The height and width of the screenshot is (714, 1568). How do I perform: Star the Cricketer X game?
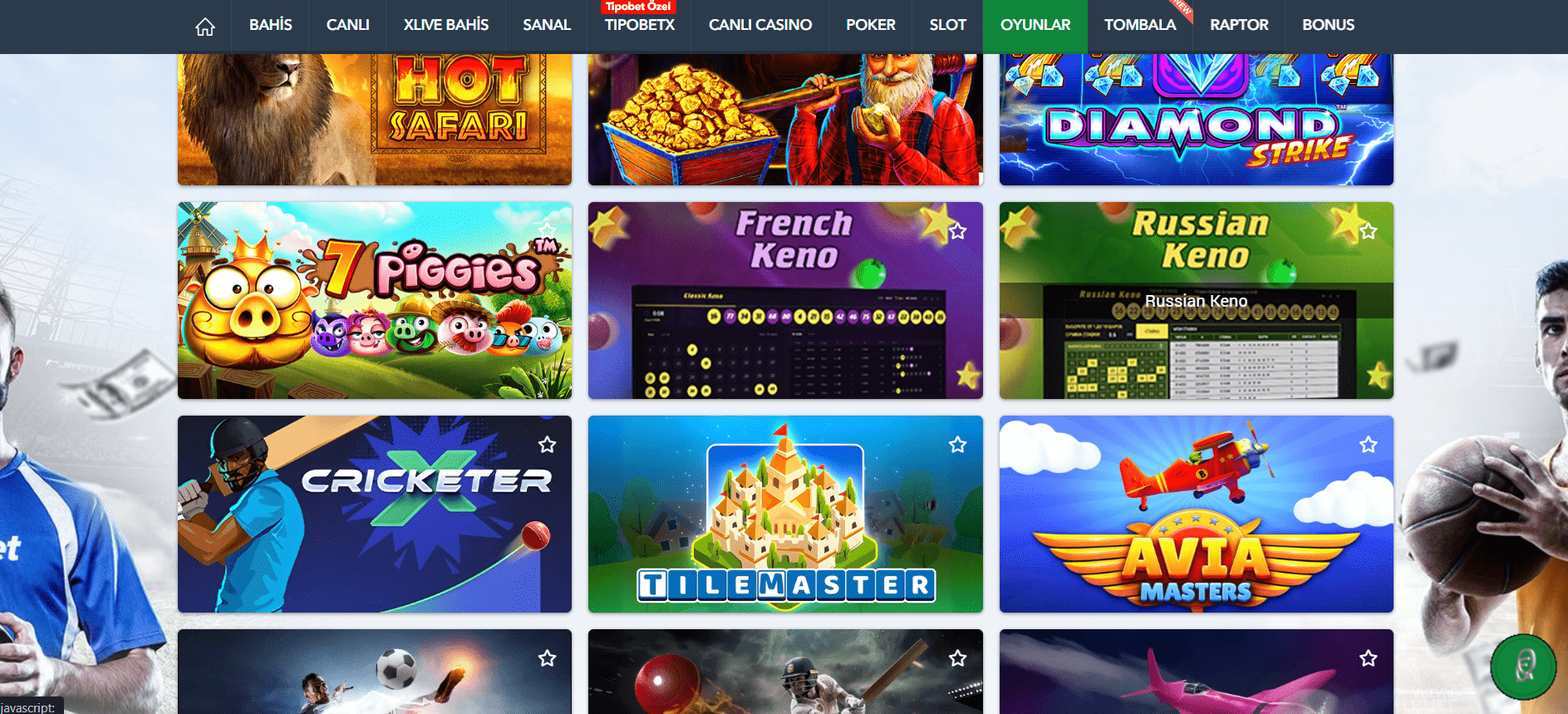547,445
